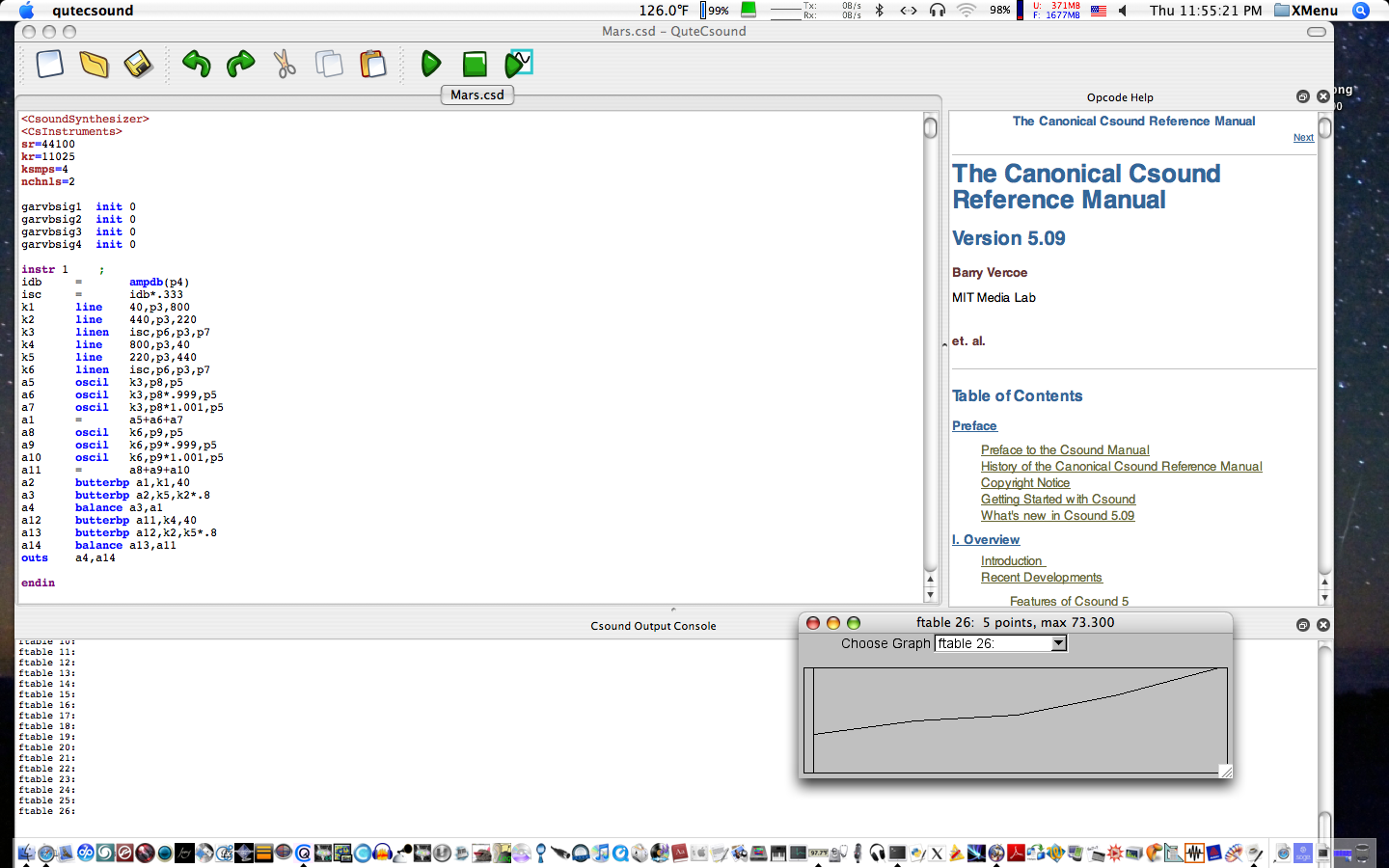This screenshot has width=1389, height=868.
Task: Close the Csound Output Console panel
Action: pos(1323,625)
